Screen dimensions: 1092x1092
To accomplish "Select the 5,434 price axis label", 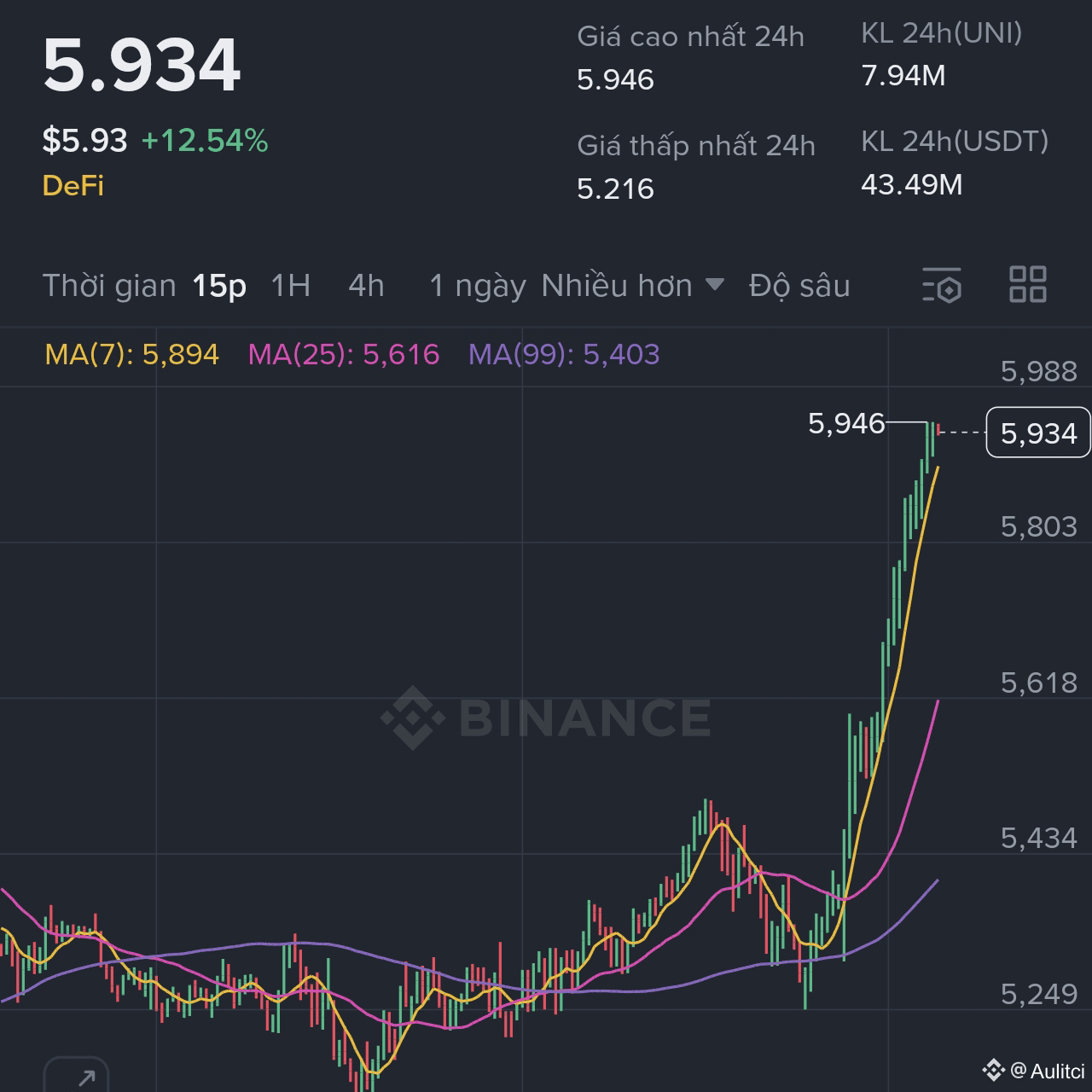I will [1039, 838].
